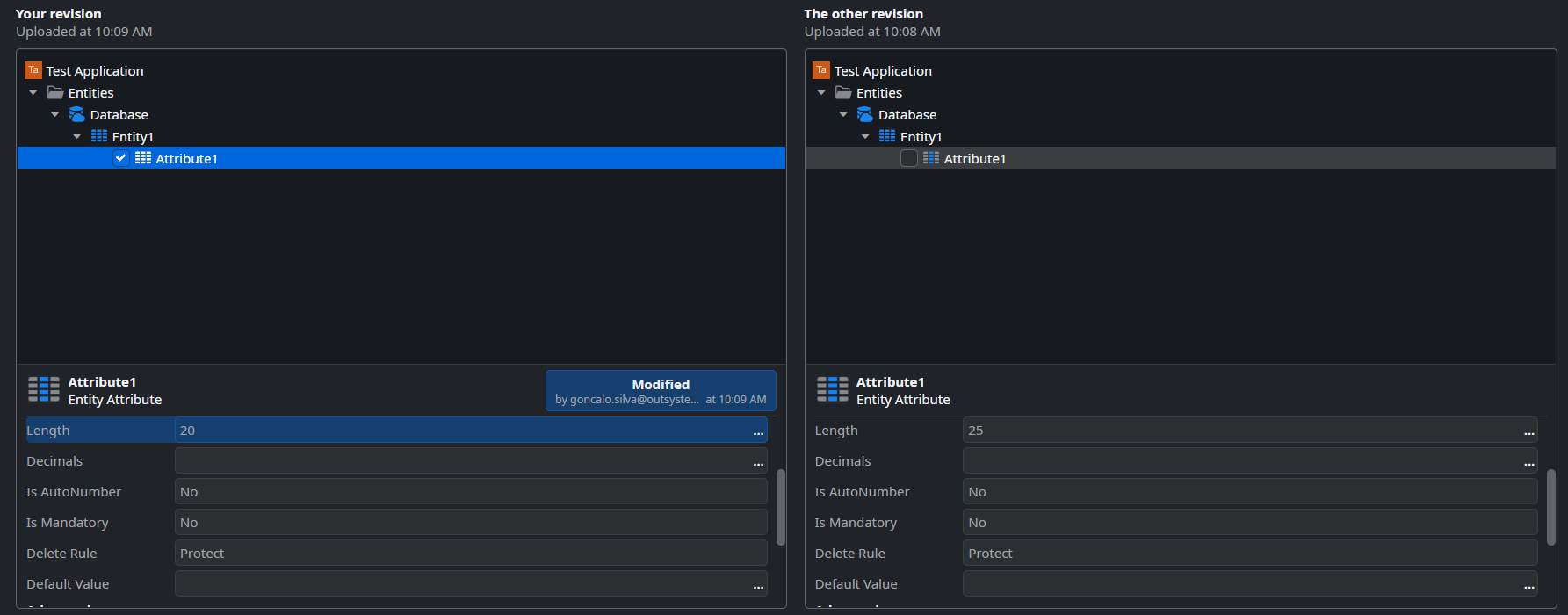Click left properties panel vertical scrollbar
Screen dimensions: 1568x615
[x=780, y=507]
